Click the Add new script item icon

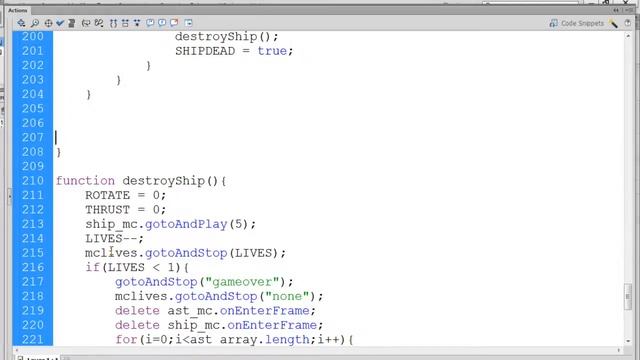point(21,23)
